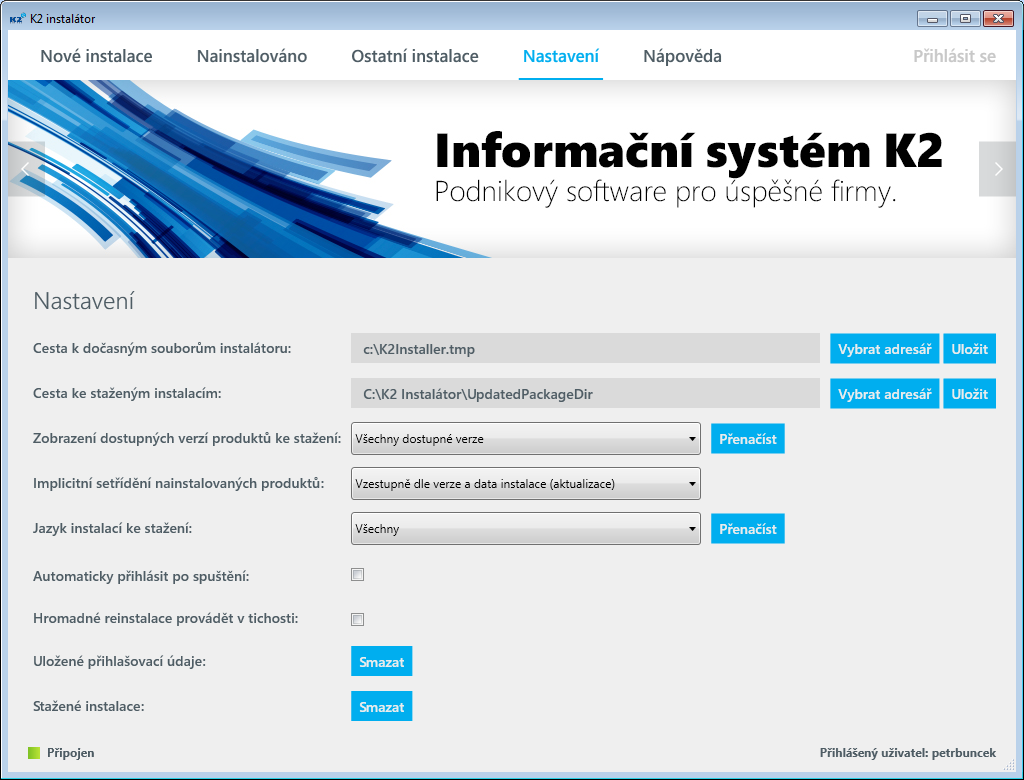
Task: Go to next banner slide arrow
Action: 997,169
